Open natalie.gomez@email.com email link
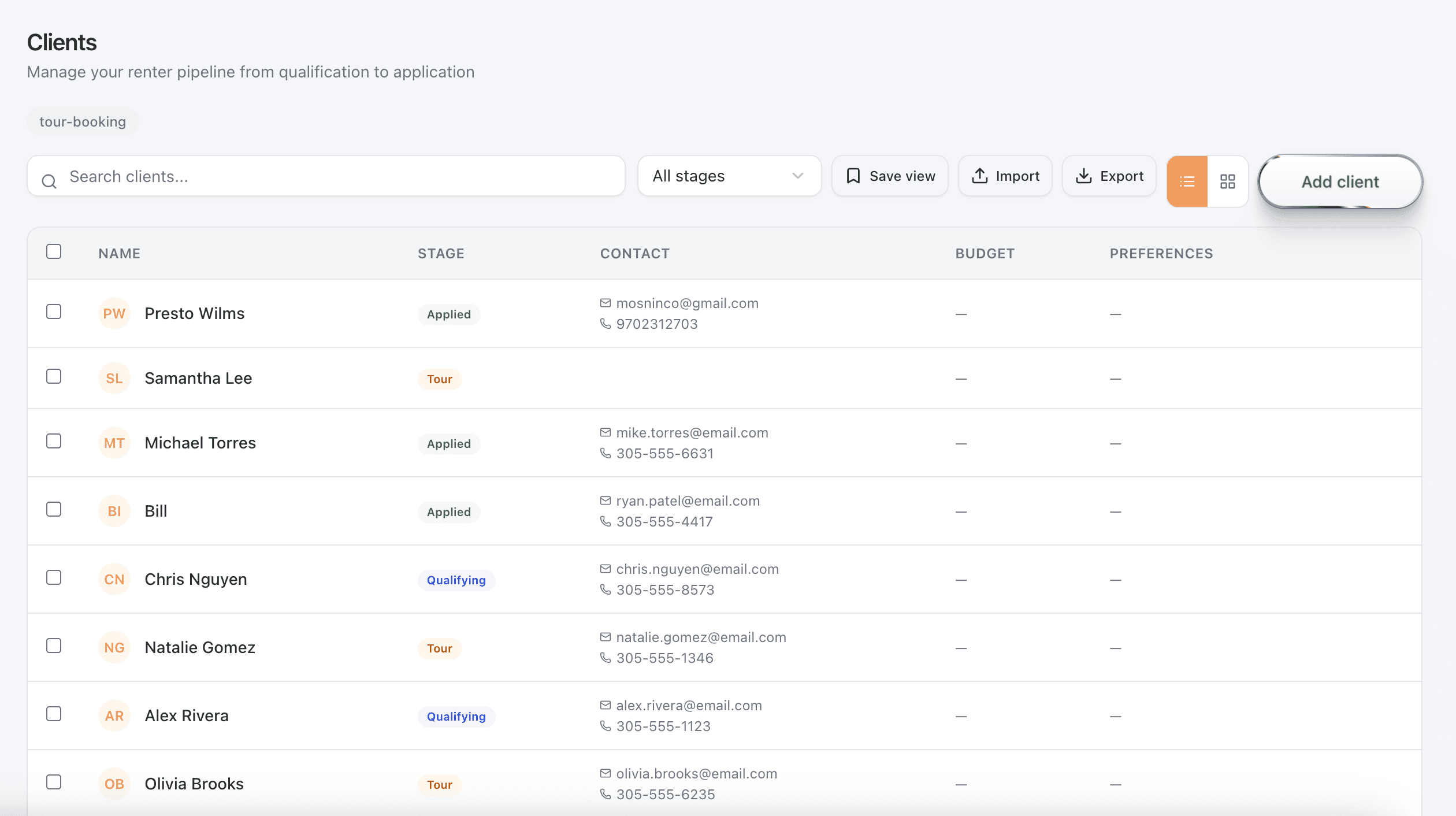 tap(701, 637)
